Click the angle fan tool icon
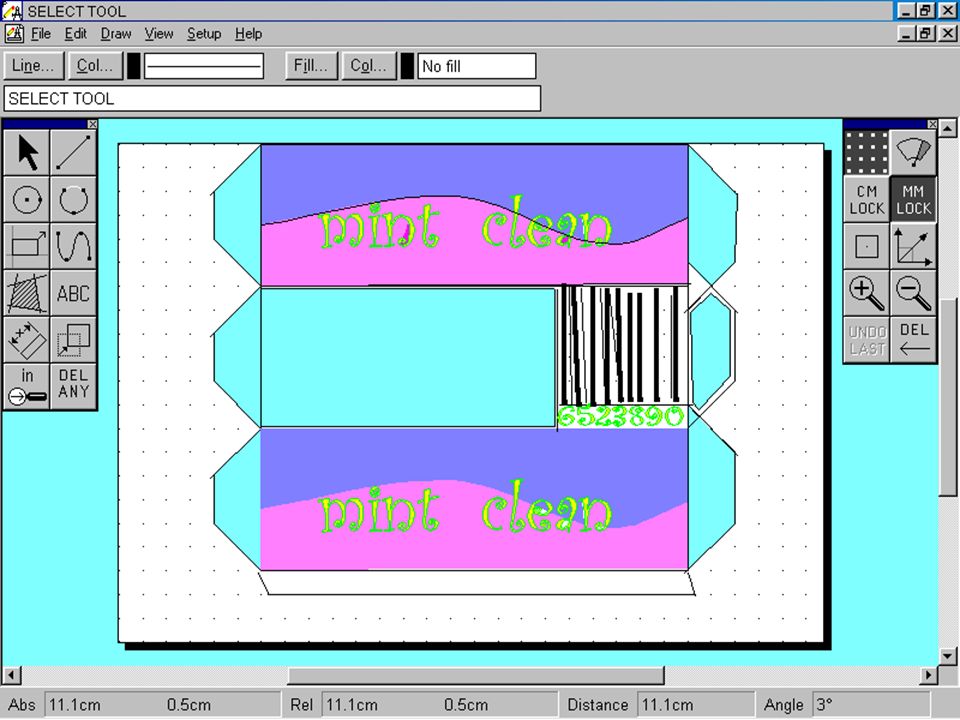Viewport: 960px width, 720px height. [913, 152]
